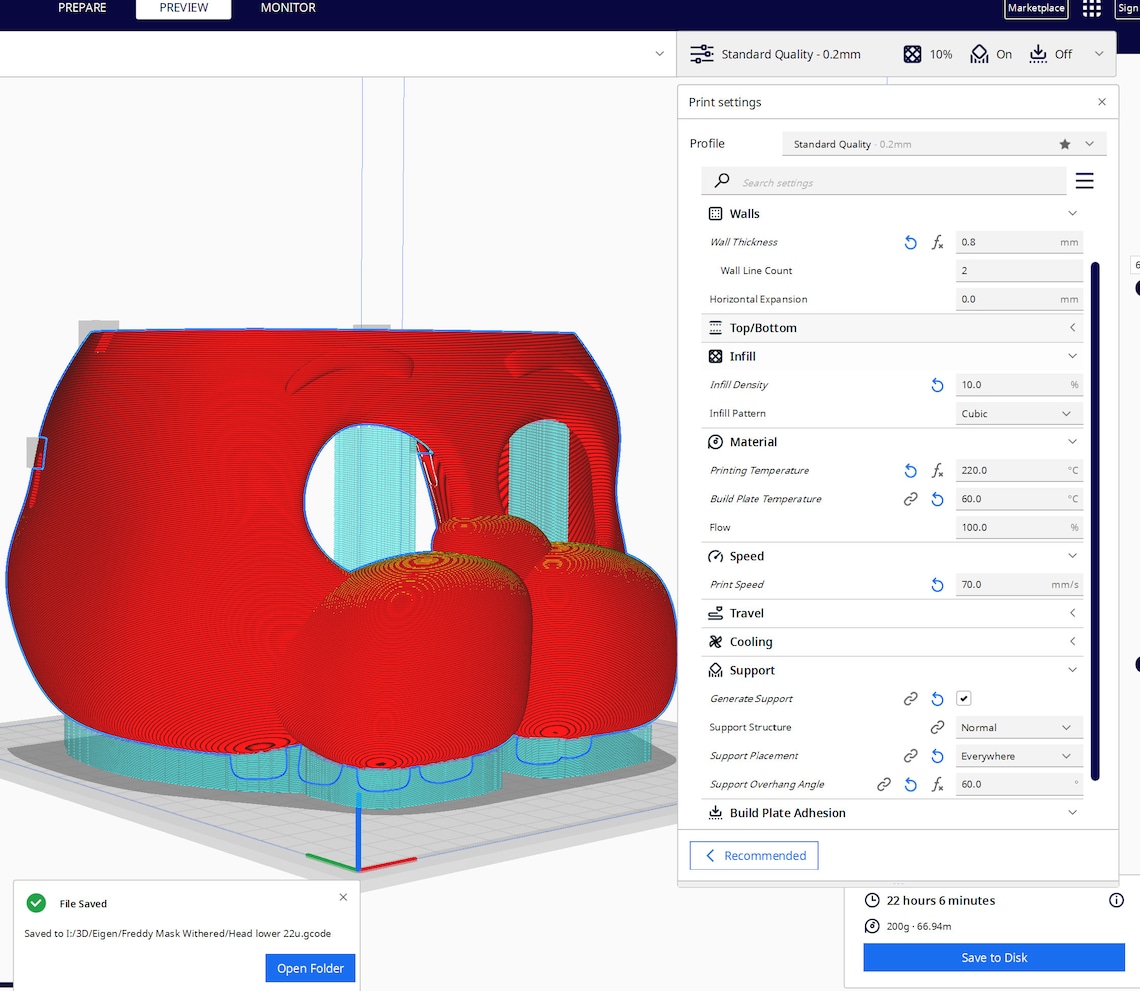The height and width of the screenshot is (991, 1140).
Task: Click the Walls section grid icon
Action: point(715,213)
